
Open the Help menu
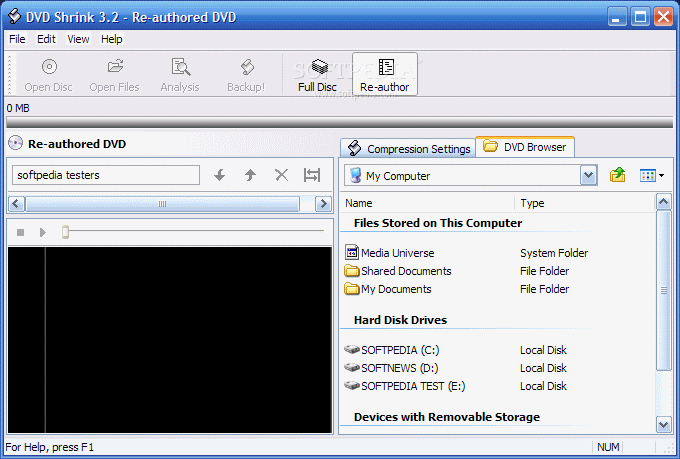[112, 39]
